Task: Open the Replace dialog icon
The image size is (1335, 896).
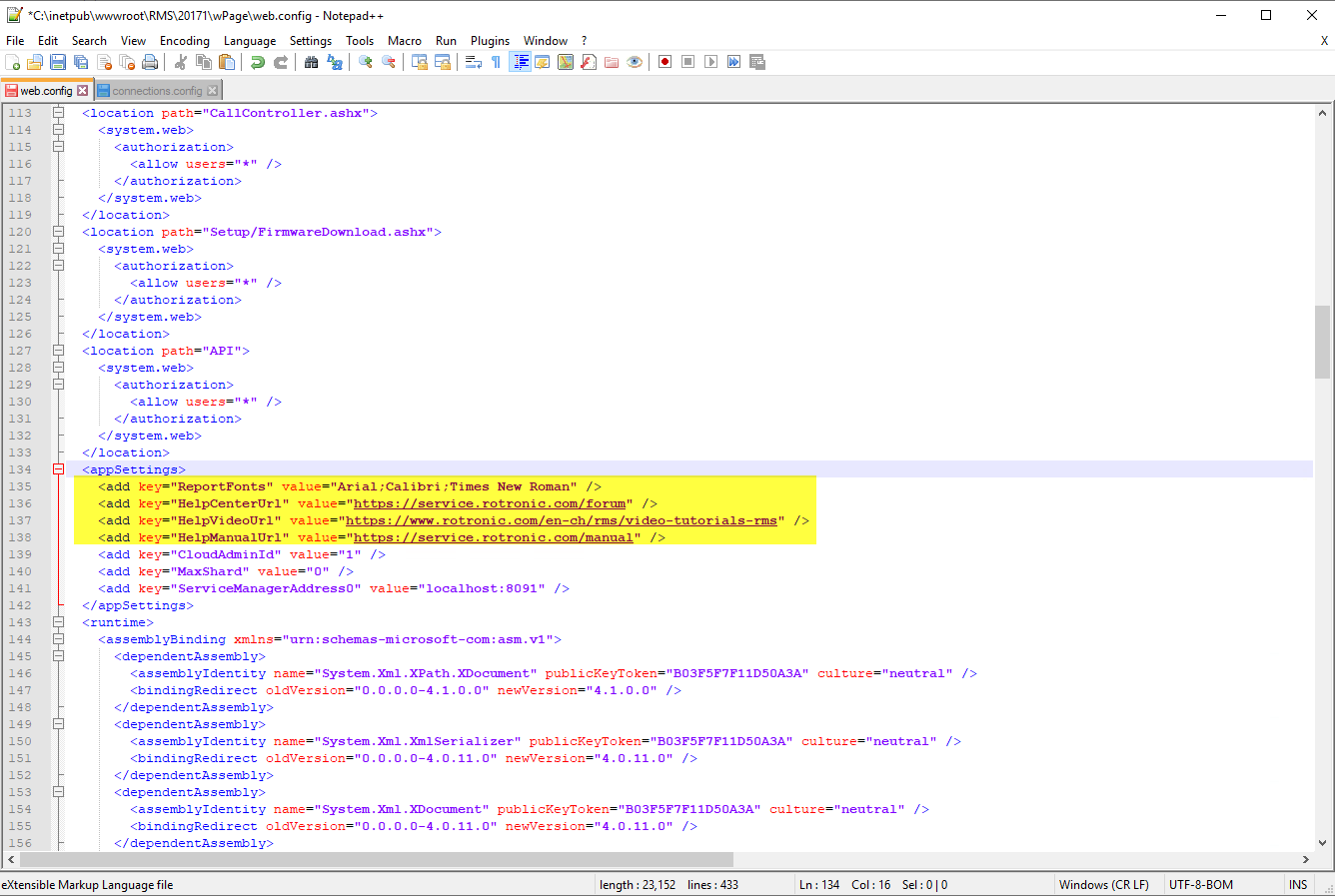Action: (x=335, y=62)
